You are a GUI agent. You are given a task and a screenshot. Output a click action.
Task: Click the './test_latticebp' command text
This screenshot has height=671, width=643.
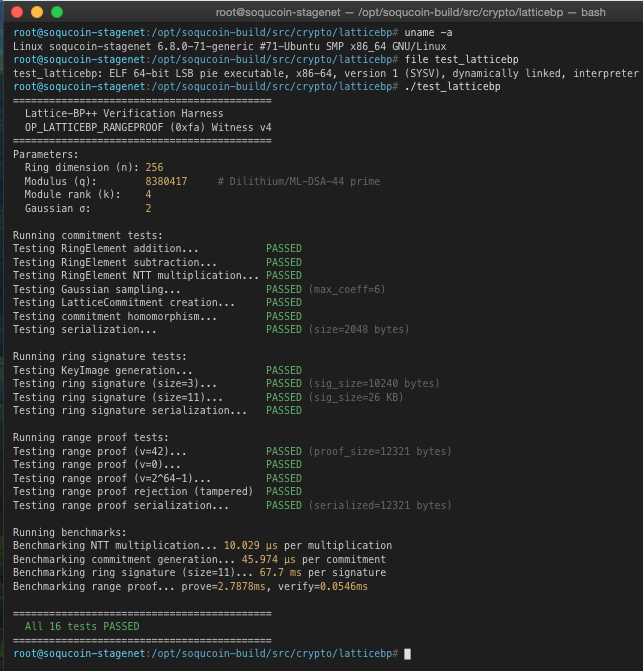pyautogui.click(x=453, y=86)
